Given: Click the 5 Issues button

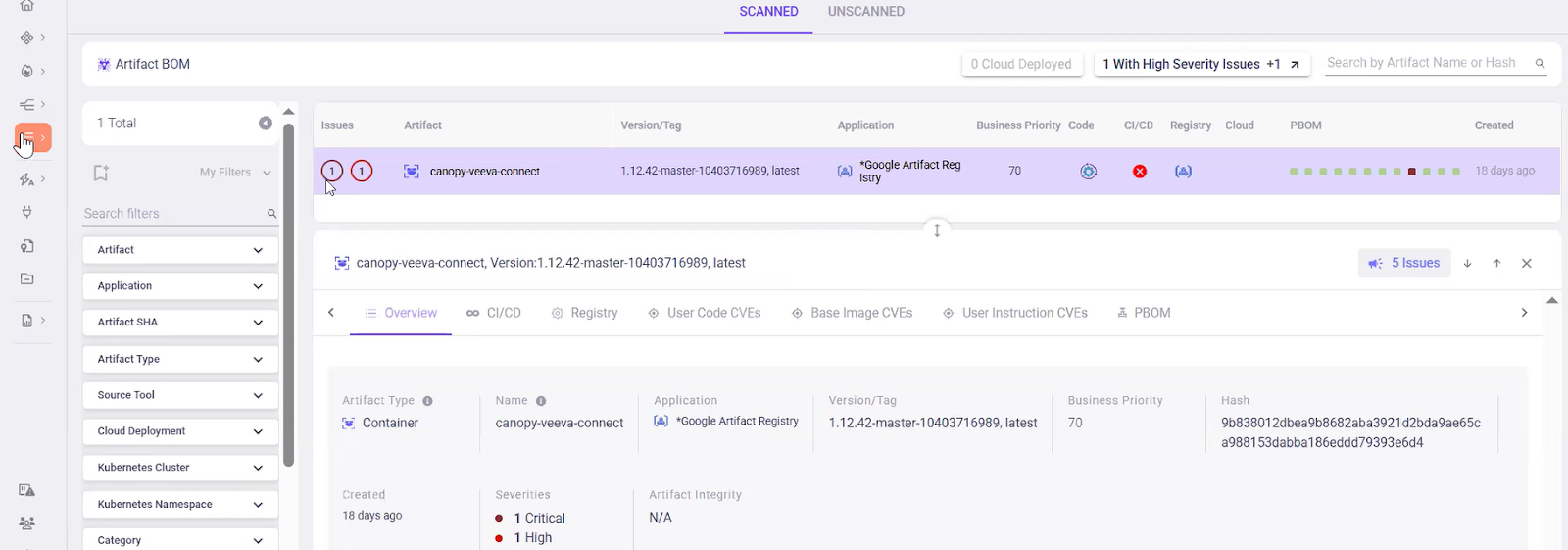Looking at the screenshot, I should coord(1403,263).
